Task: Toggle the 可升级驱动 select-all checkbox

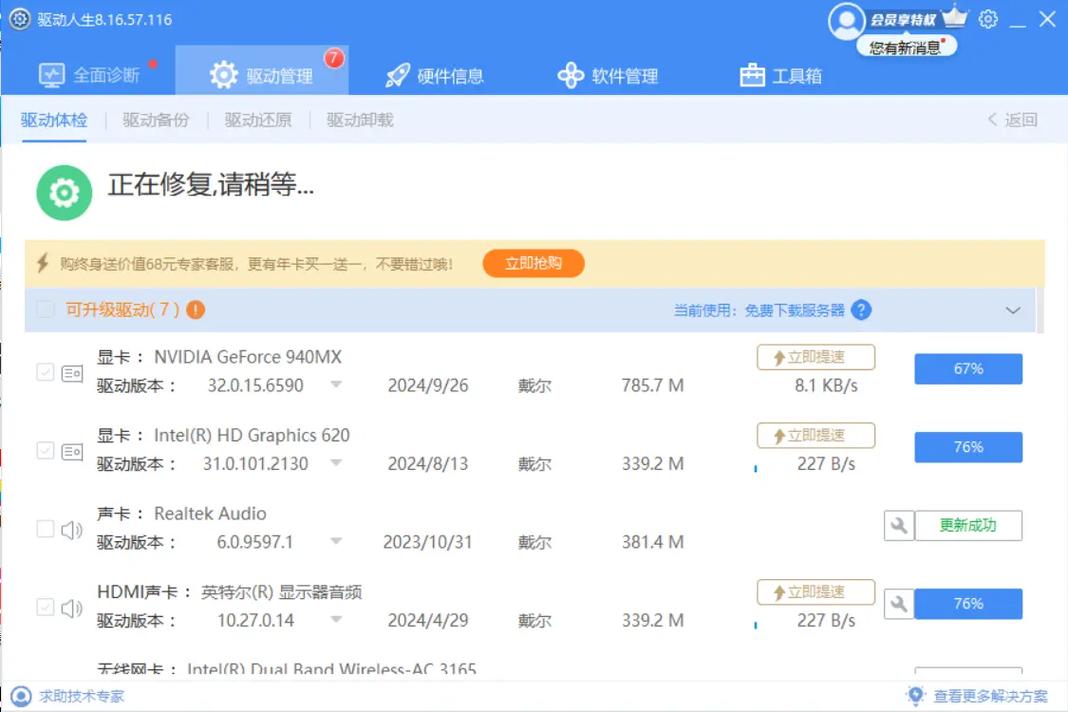Action: [x=44, y=310]
